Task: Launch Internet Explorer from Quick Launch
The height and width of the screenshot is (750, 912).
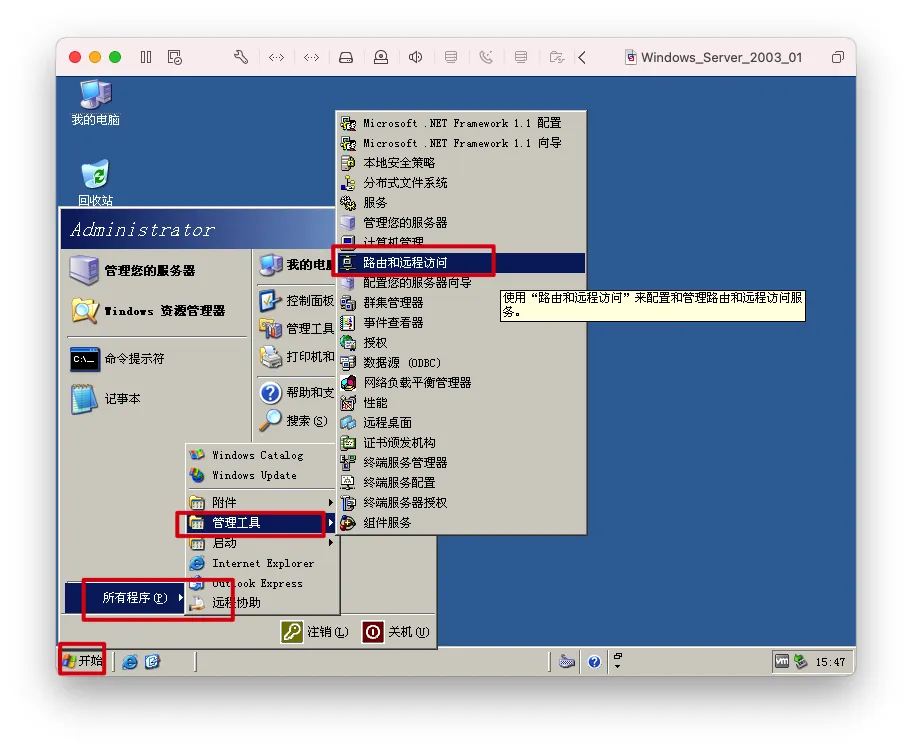Action: click(130, 662)
